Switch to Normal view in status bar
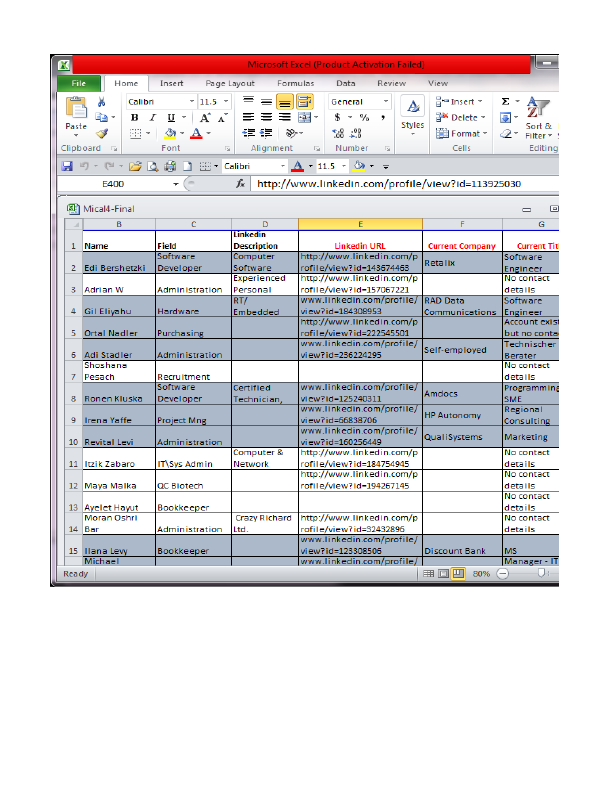 (428, 574)
